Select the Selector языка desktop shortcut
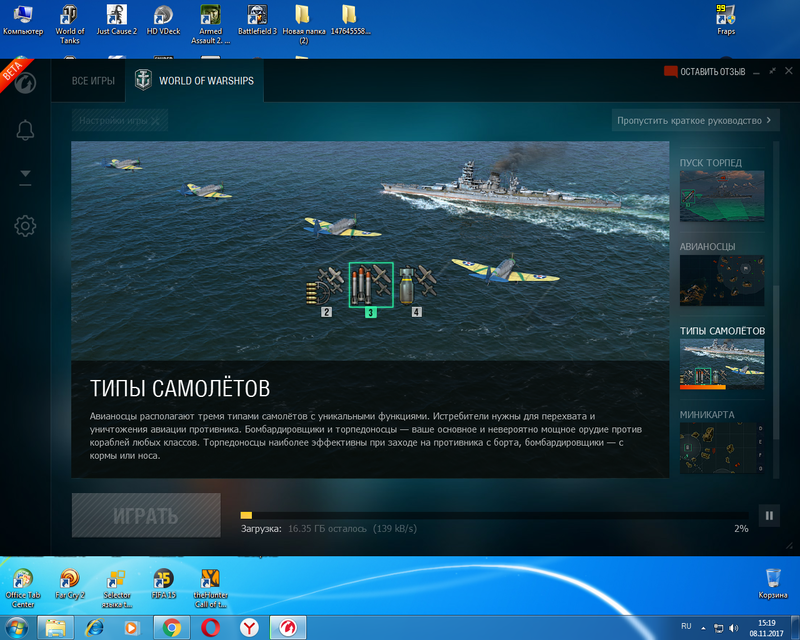 pos(117,588)
